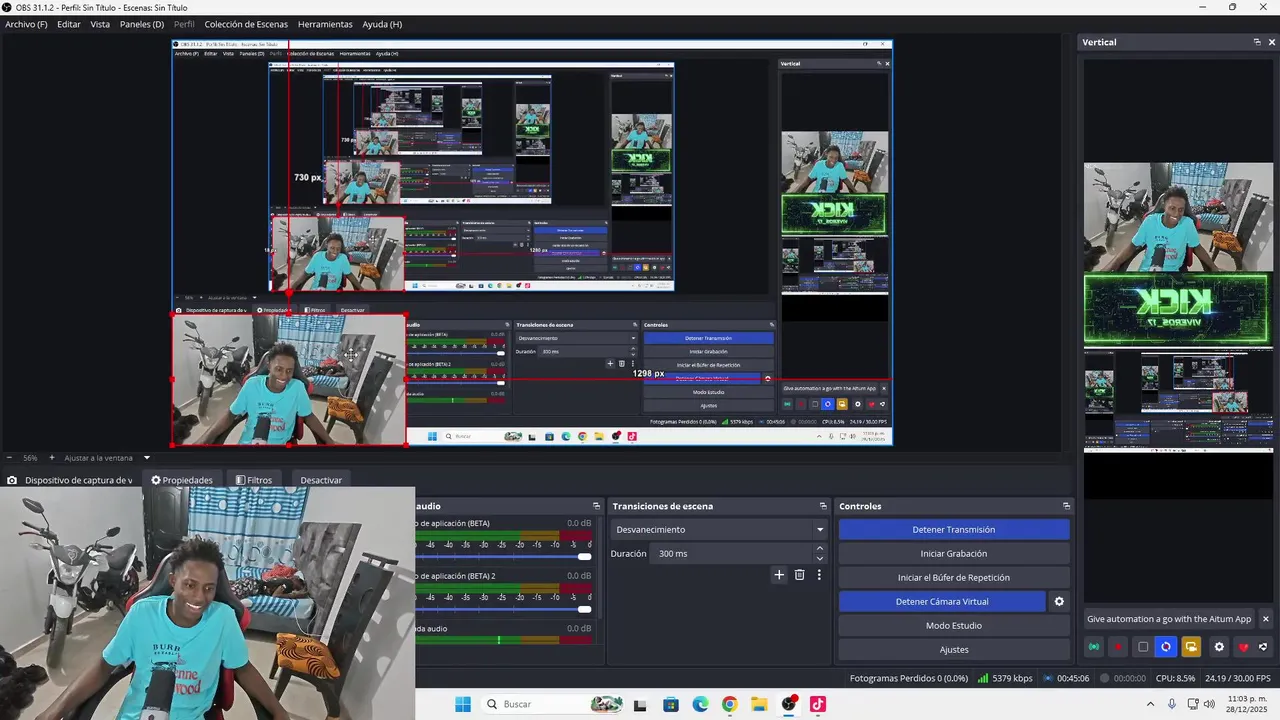Pop out the audio mixer panel
This screenshot has height=720, width=1280.
pos(596,506)
